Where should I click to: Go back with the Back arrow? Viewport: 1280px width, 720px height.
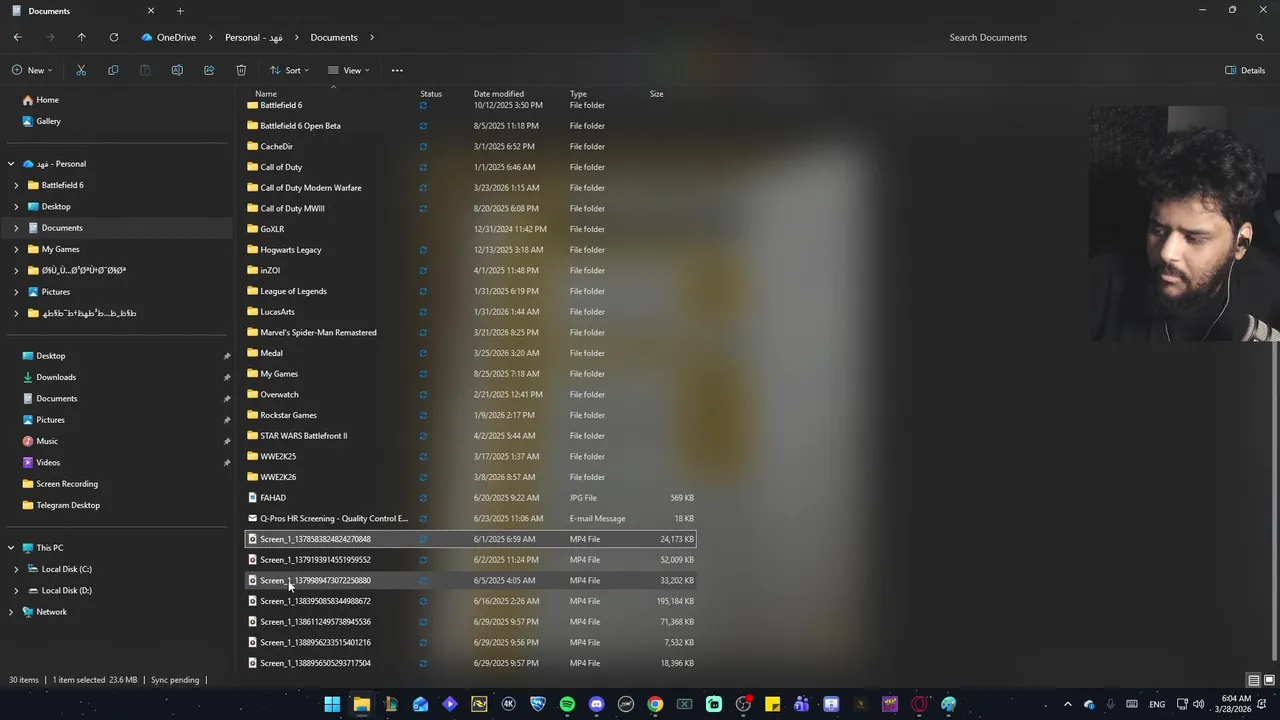pyautogui.click(x=18, y=37)
